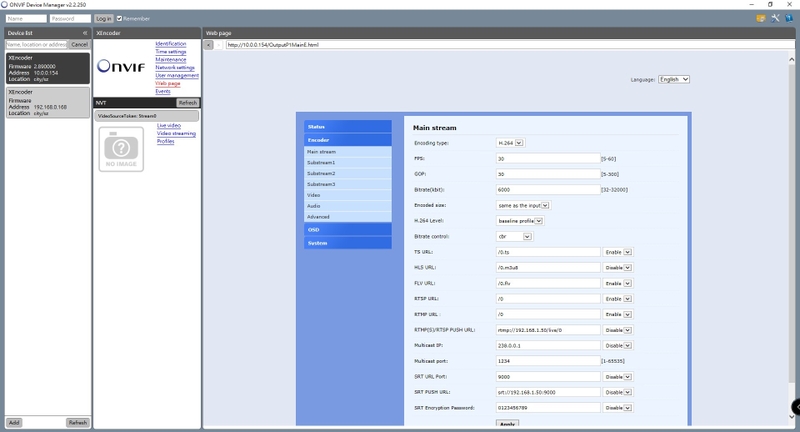Open the Live video link

pyautogui.click(x=169, y=125)
